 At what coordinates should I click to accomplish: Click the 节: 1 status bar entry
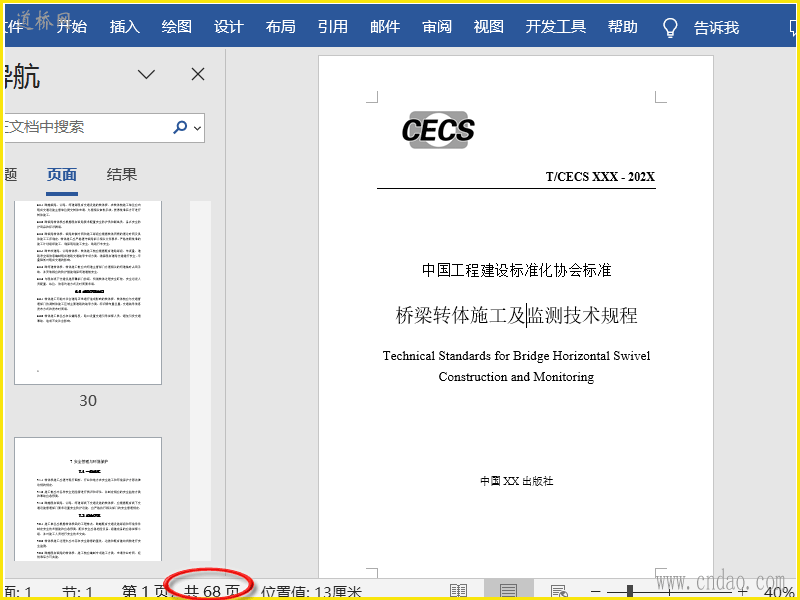point(78,592)
